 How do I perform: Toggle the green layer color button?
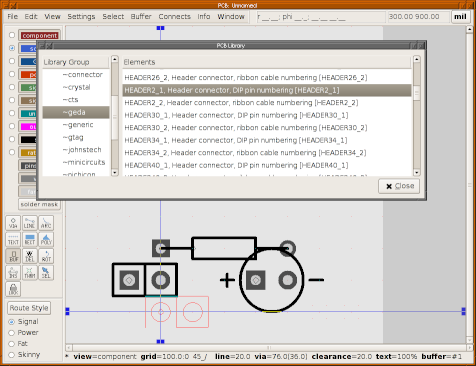tap(28, 88)
